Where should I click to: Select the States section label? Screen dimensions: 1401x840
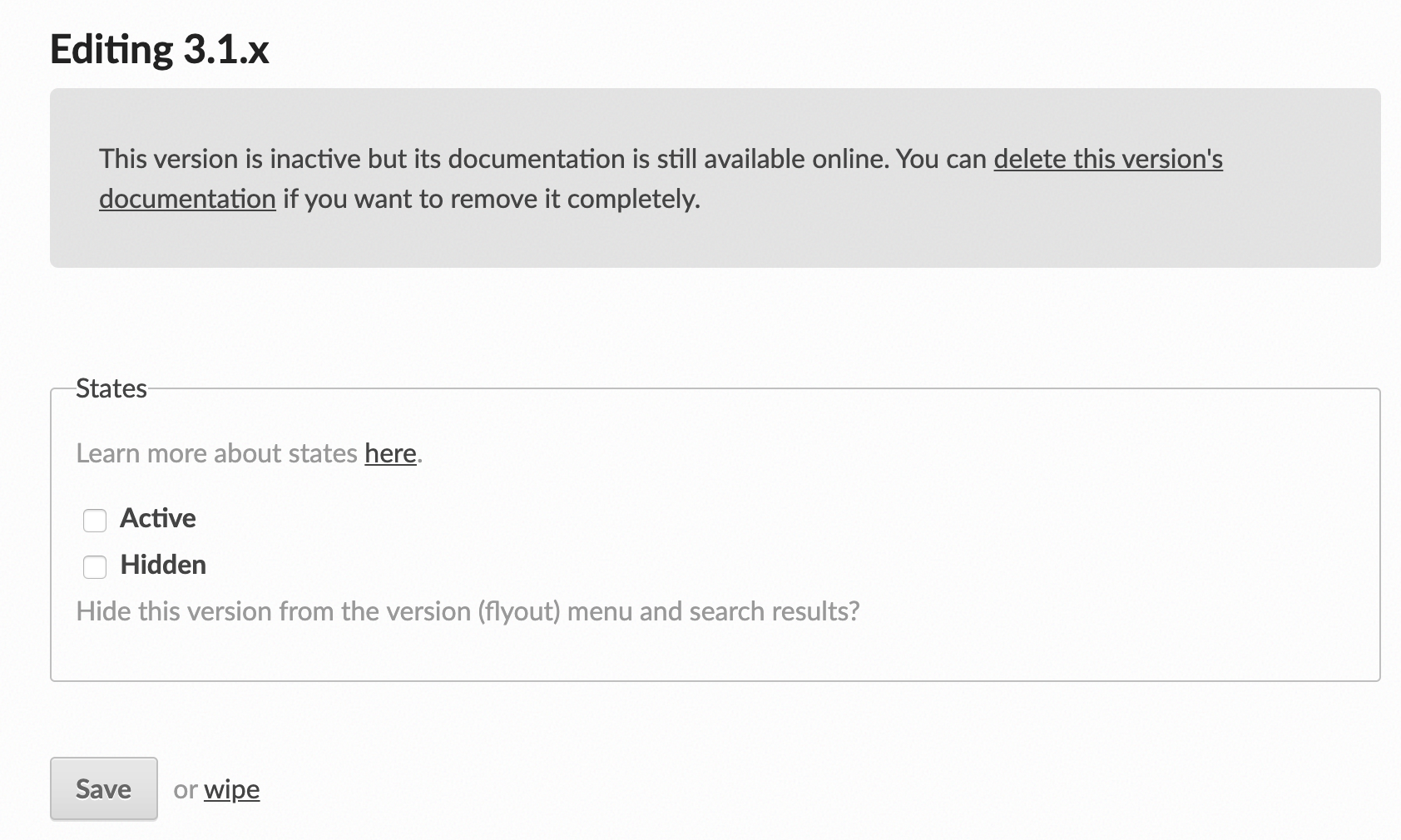(111, 388)
